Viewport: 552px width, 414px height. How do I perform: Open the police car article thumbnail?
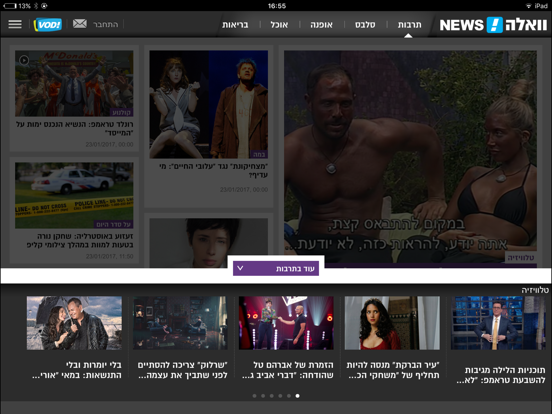(x=74, y=195)
